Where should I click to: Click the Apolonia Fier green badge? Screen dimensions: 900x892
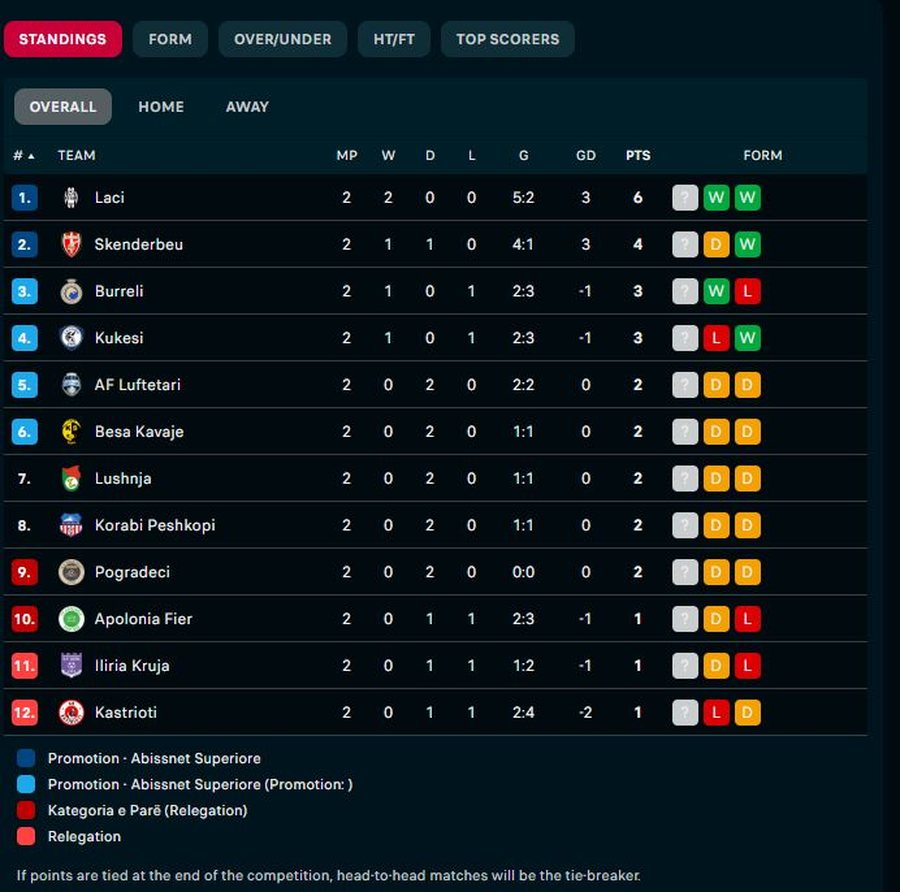click(x=71, y=619)
